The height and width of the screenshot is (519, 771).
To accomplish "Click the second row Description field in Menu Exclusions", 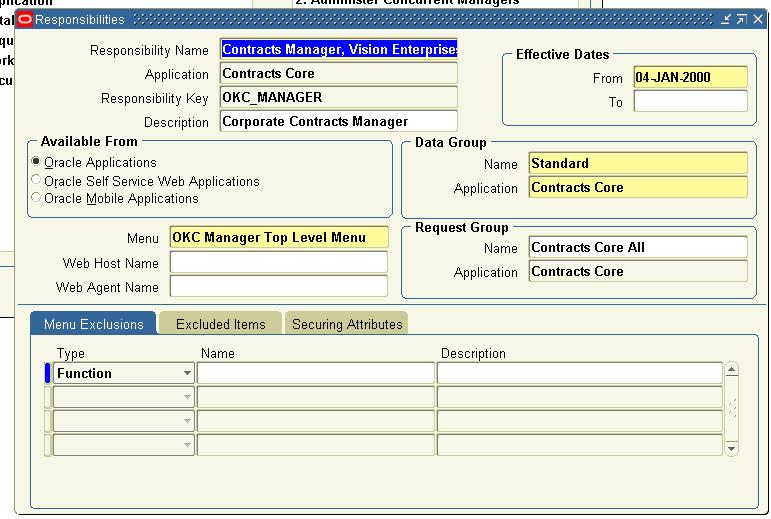I will coord(580,397).
